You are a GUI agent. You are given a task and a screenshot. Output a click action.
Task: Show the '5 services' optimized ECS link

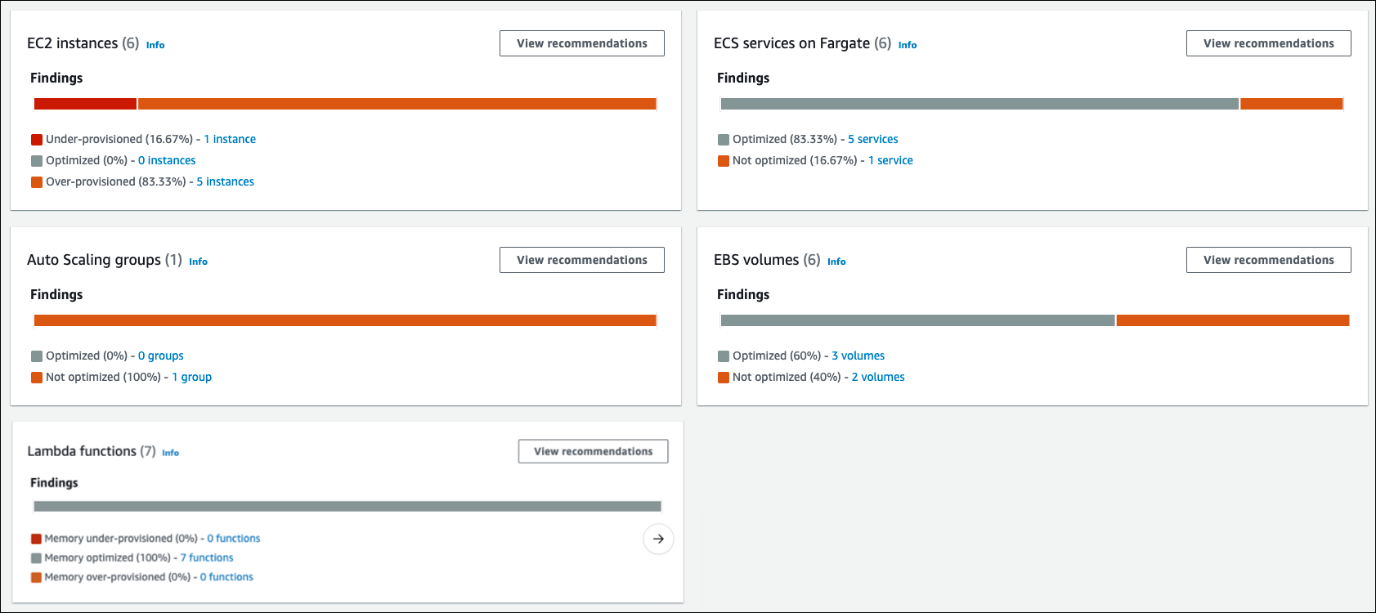tap(873, 140)
